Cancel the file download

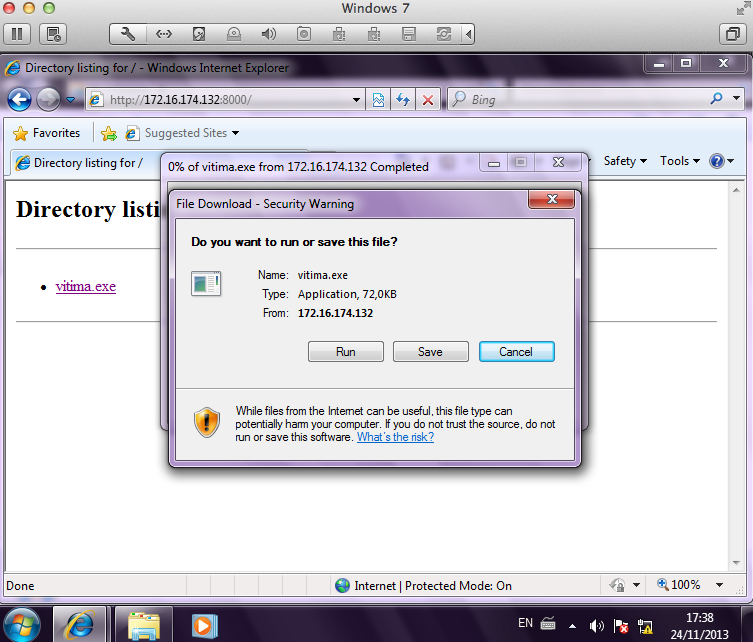516,352
